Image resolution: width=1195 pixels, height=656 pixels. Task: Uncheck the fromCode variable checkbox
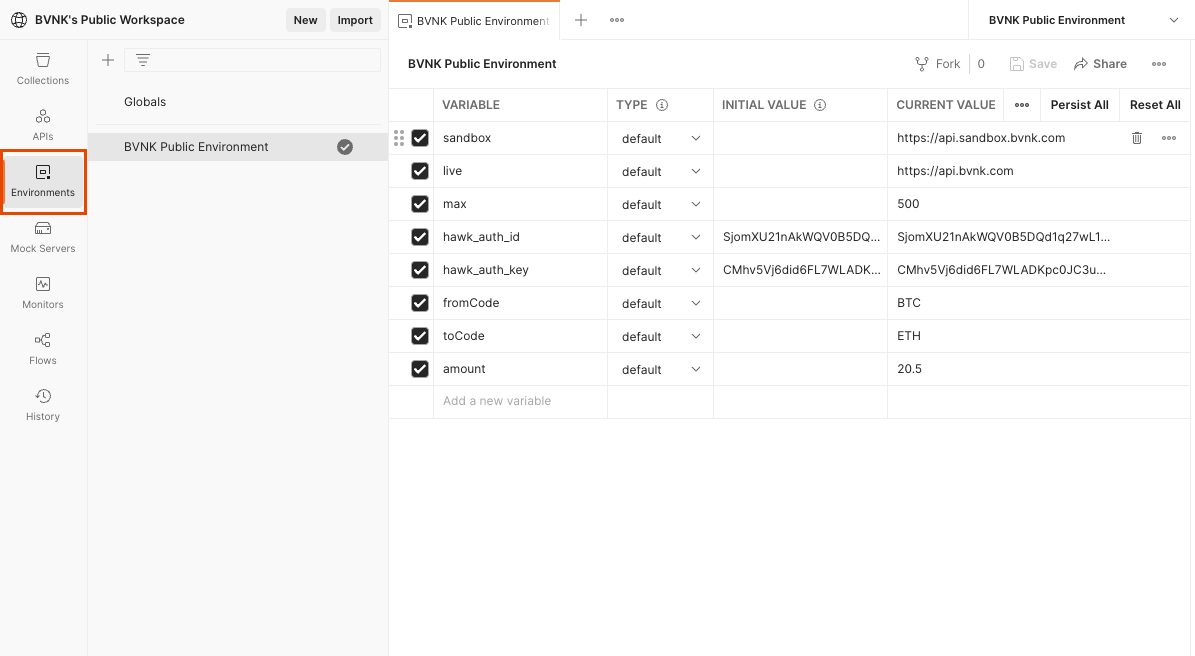pos(420,302)
